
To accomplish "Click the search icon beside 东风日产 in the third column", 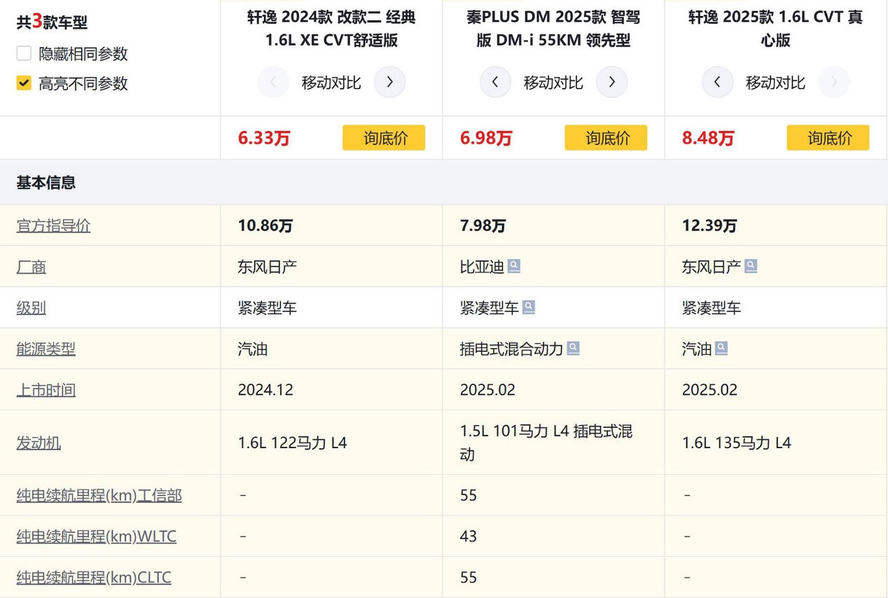I will click(x=750, y=267).
